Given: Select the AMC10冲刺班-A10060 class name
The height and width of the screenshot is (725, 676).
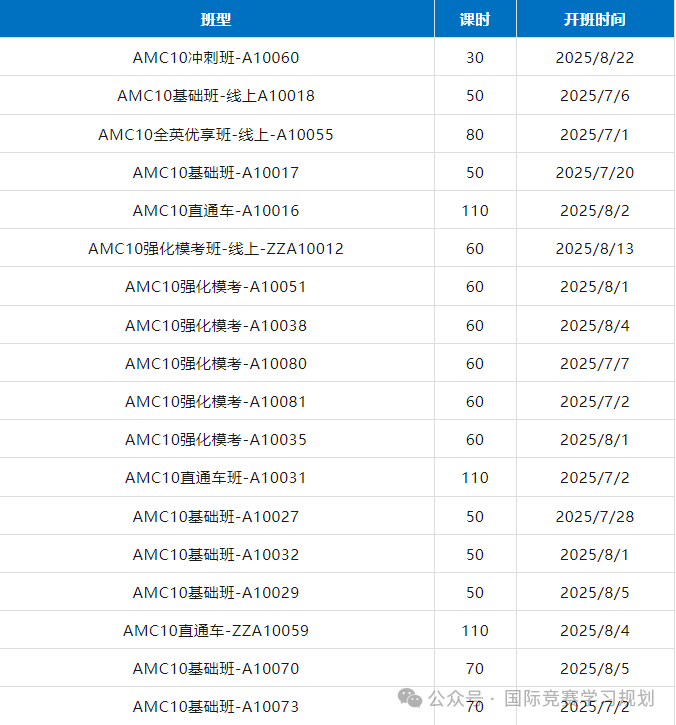Looking at the screenshot, I should (216, 58).
